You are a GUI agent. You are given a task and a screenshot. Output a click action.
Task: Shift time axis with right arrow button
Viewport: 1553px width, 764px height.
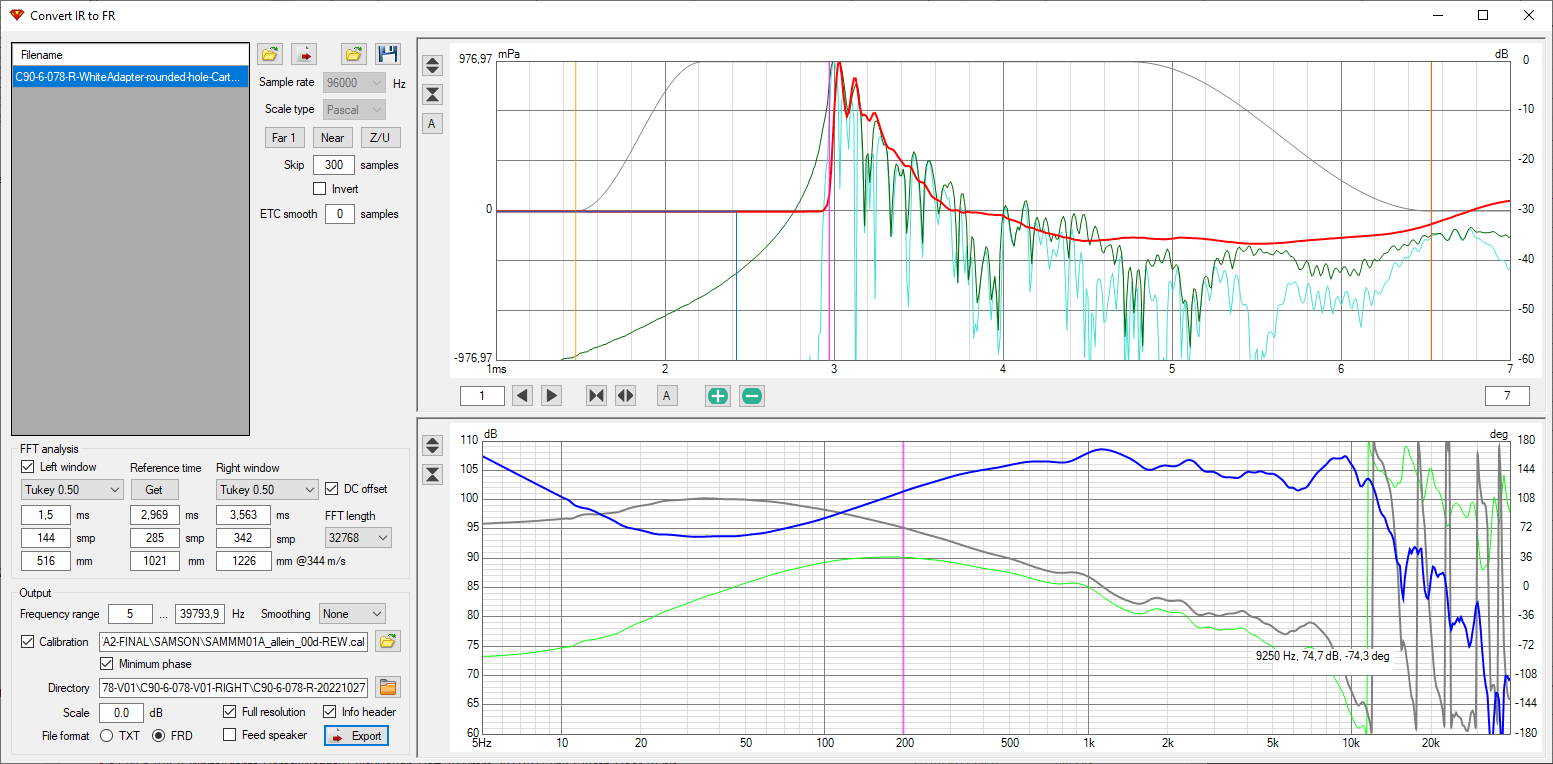[x=552, y=396]
